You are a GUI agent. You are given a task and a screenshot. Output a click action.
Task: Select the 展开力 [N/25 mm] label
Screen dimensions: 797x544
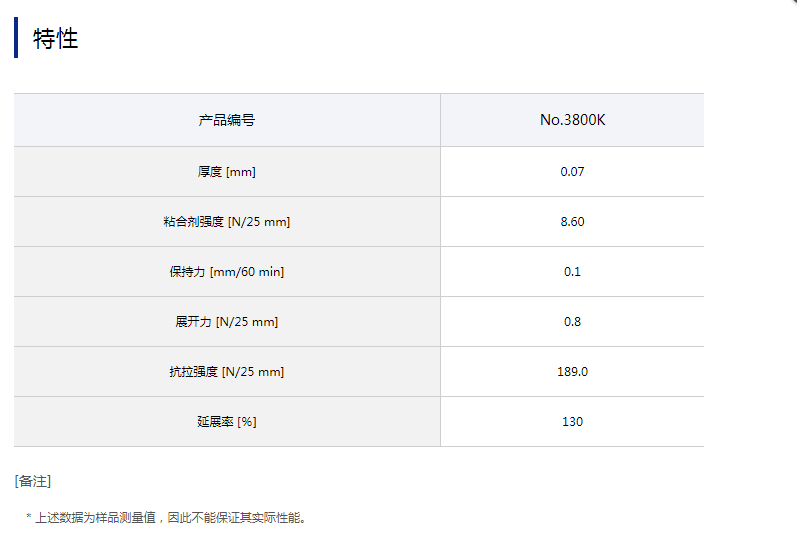click(x=227, y=322)
